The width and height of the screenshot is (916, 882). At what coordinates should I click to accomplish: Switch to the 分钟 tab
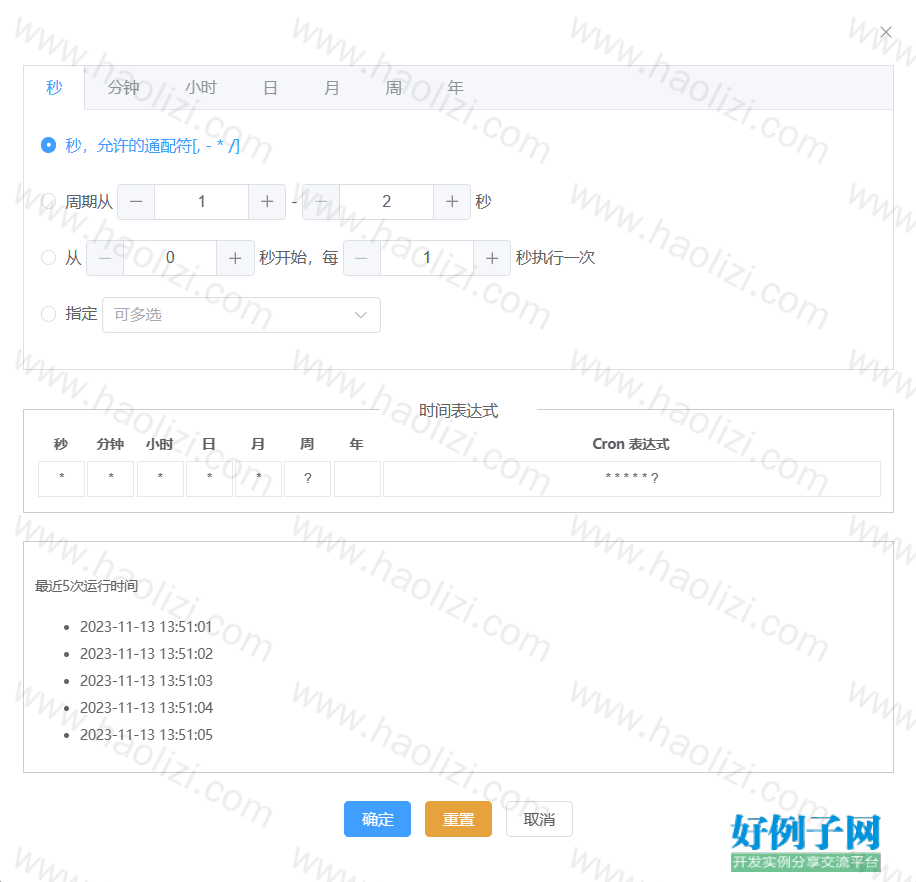(x=123, y=88)
